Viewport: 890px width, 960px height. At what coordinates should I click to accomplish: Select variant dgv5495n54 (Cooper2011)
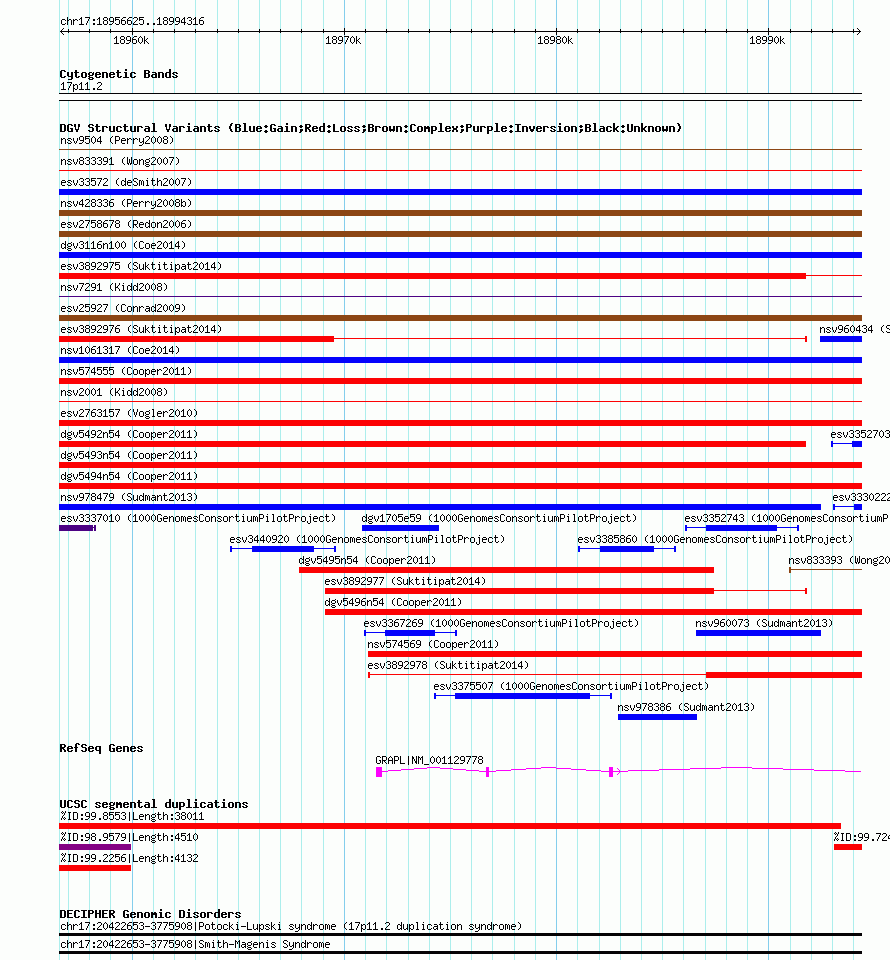click(x=367, y=560)
